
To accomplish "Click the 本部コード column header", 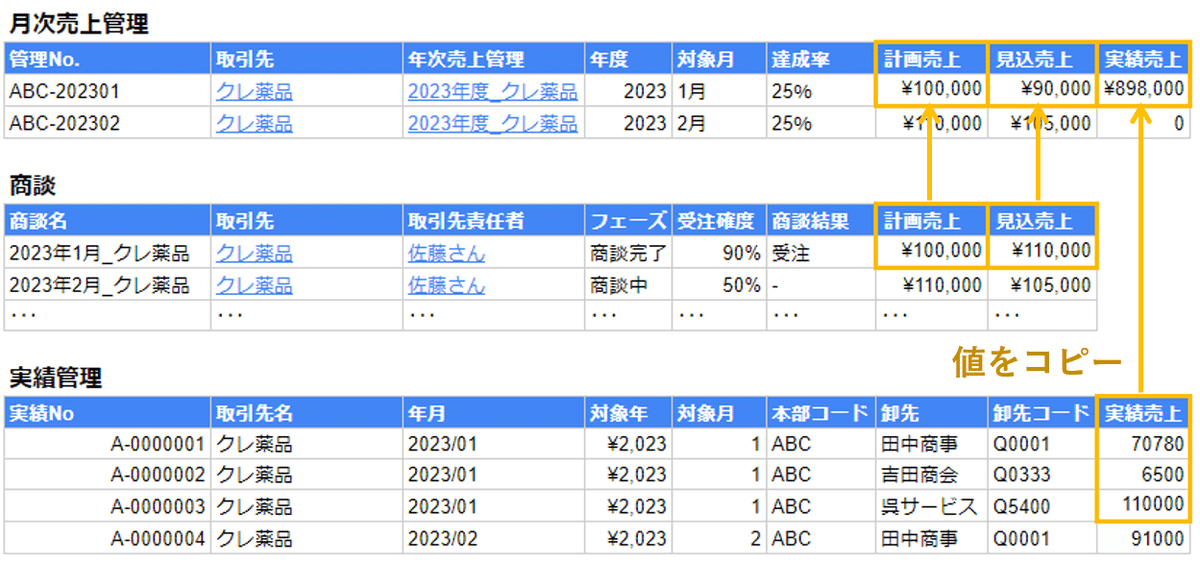I will click(x=820, y=412).
